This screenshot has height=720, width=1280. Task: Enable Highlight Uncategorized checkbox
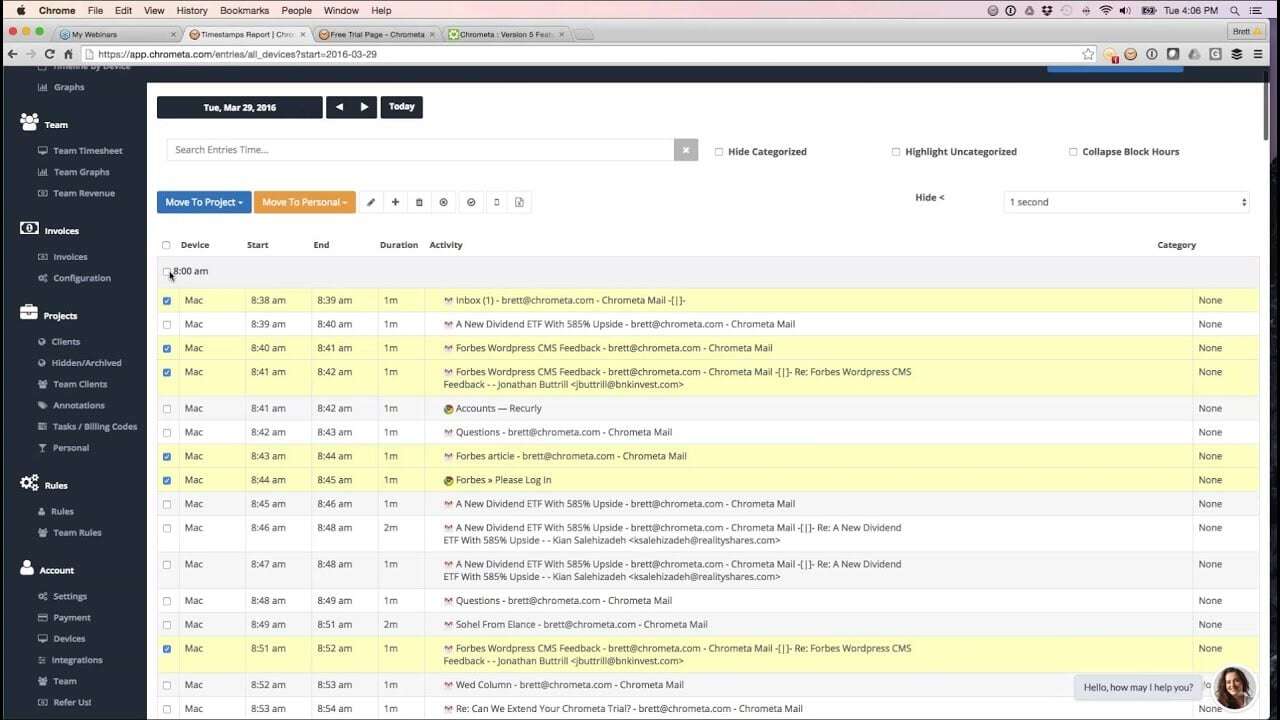(x=896, y=152)
